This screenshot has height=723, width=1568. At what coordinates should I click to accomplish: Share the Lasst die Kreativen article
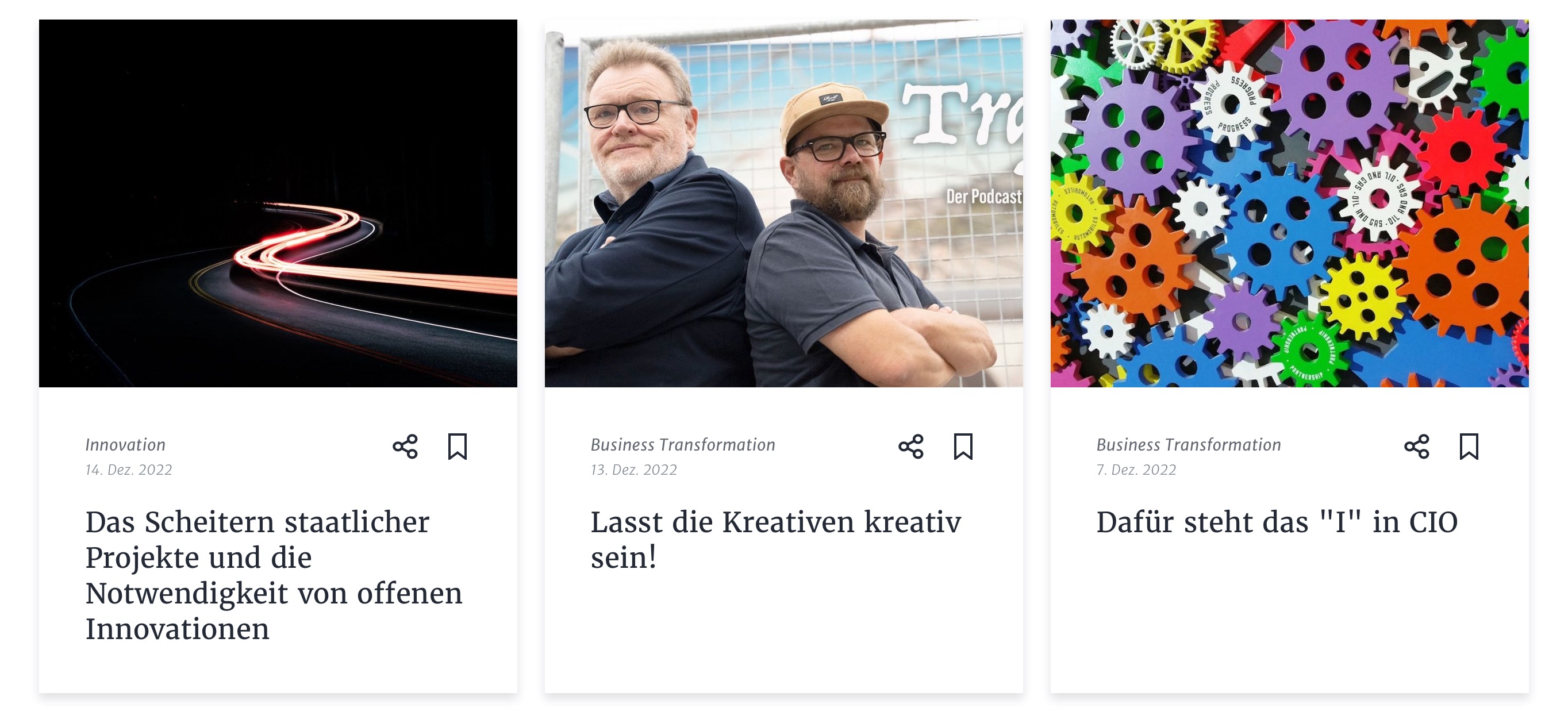(x=910, y=447)
